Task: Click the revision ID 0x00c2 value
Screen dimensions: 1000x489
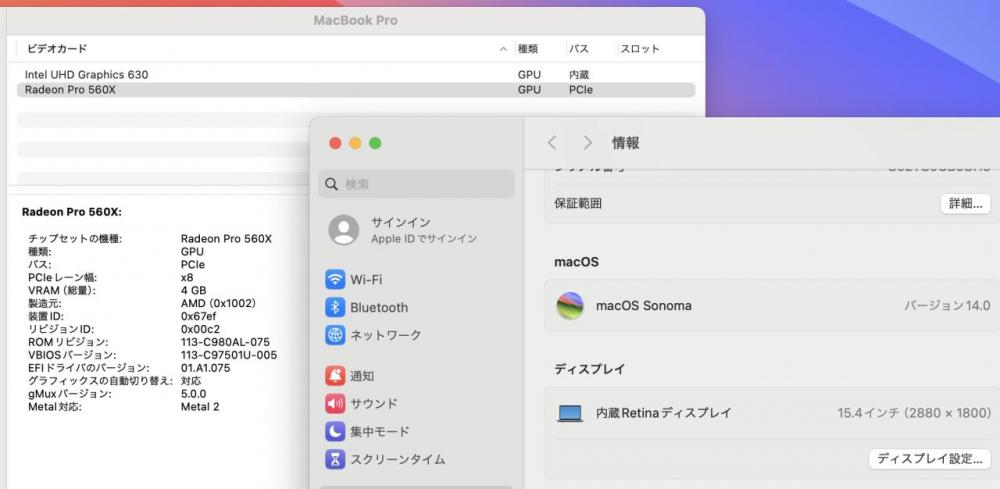Action: coord(200,329)
